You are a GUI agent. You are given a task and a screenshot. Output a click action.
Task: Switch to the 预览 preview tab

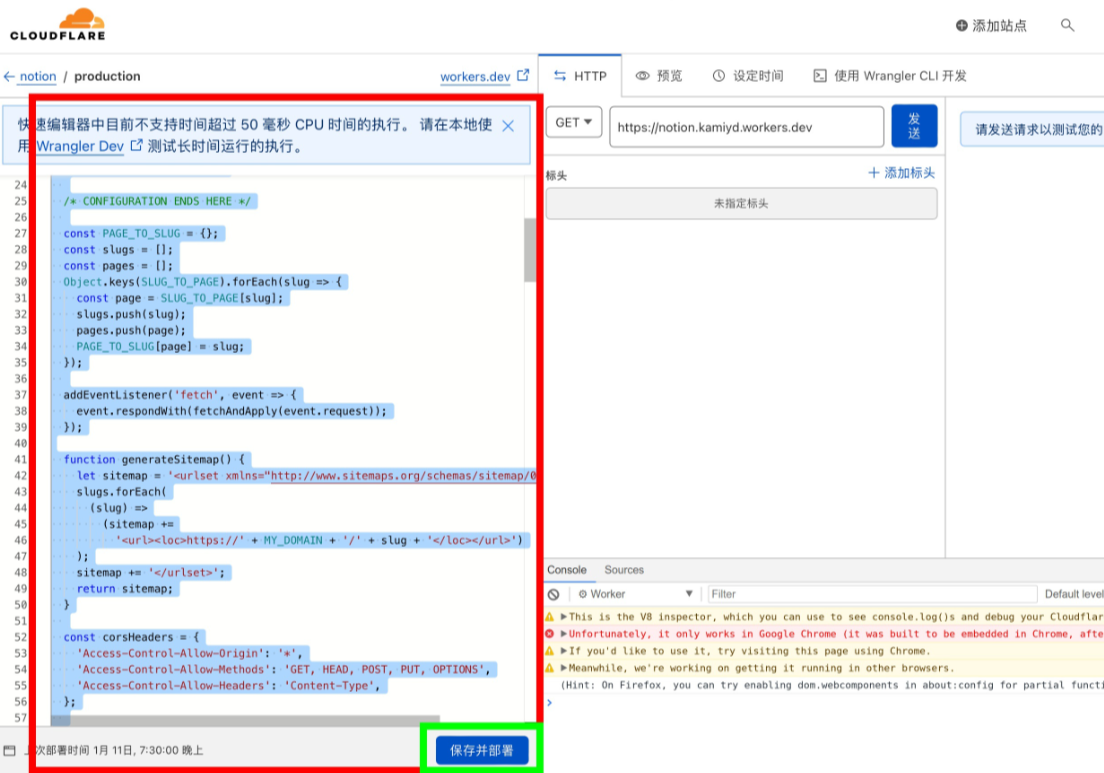pyautogui.click(x=659, y=76)
